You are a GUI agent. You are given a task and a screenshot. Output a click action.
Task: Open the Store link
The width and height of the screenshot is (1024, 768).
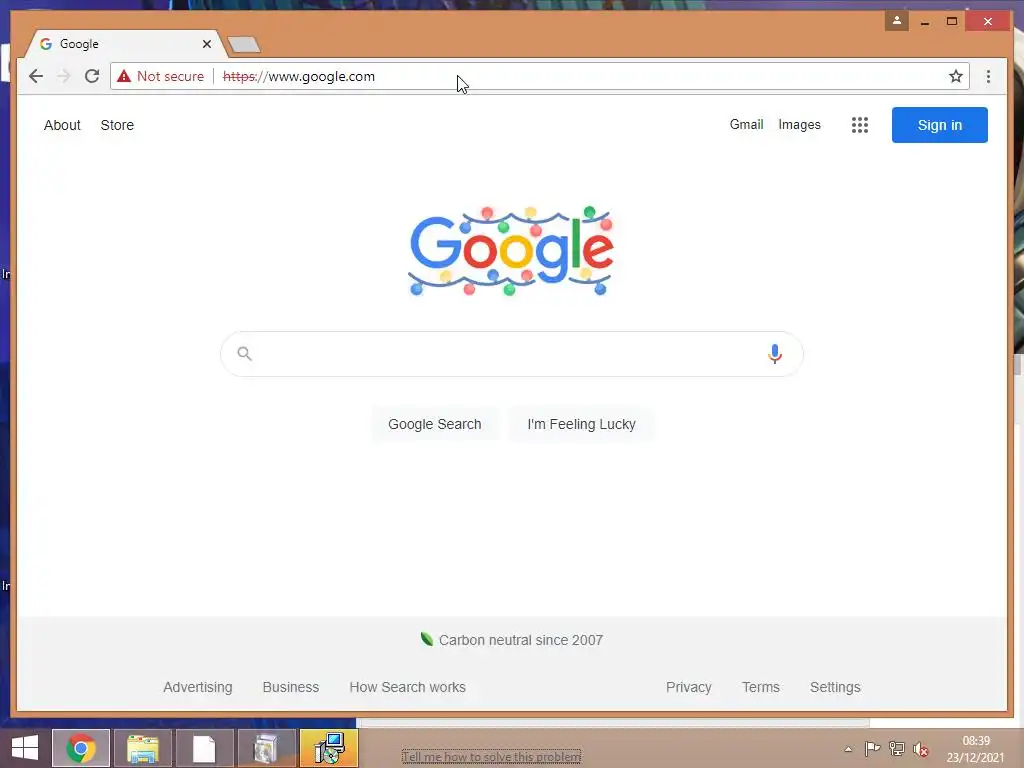point(117,125)
